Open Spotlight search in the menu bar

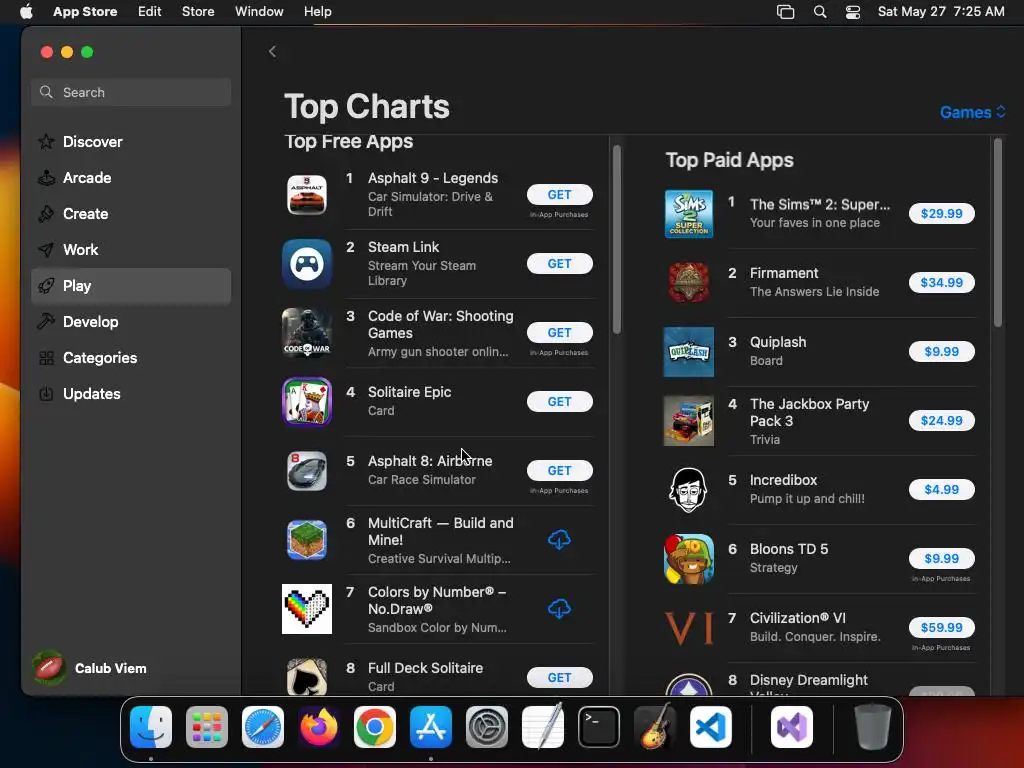pyautogui.click(x=820, y=12)
